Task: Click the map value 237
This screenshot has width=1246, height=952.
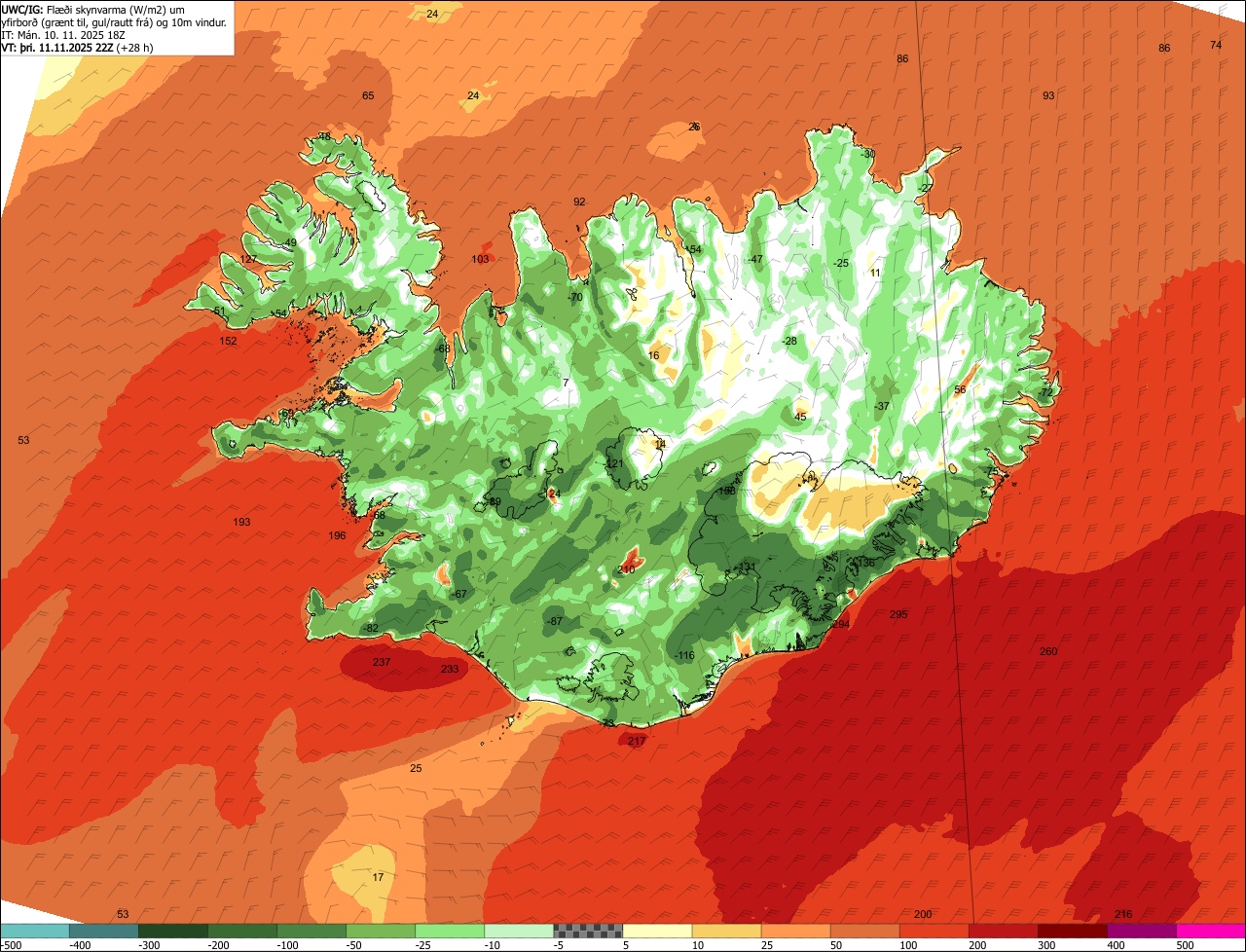Action: click(x=382, y=662)
